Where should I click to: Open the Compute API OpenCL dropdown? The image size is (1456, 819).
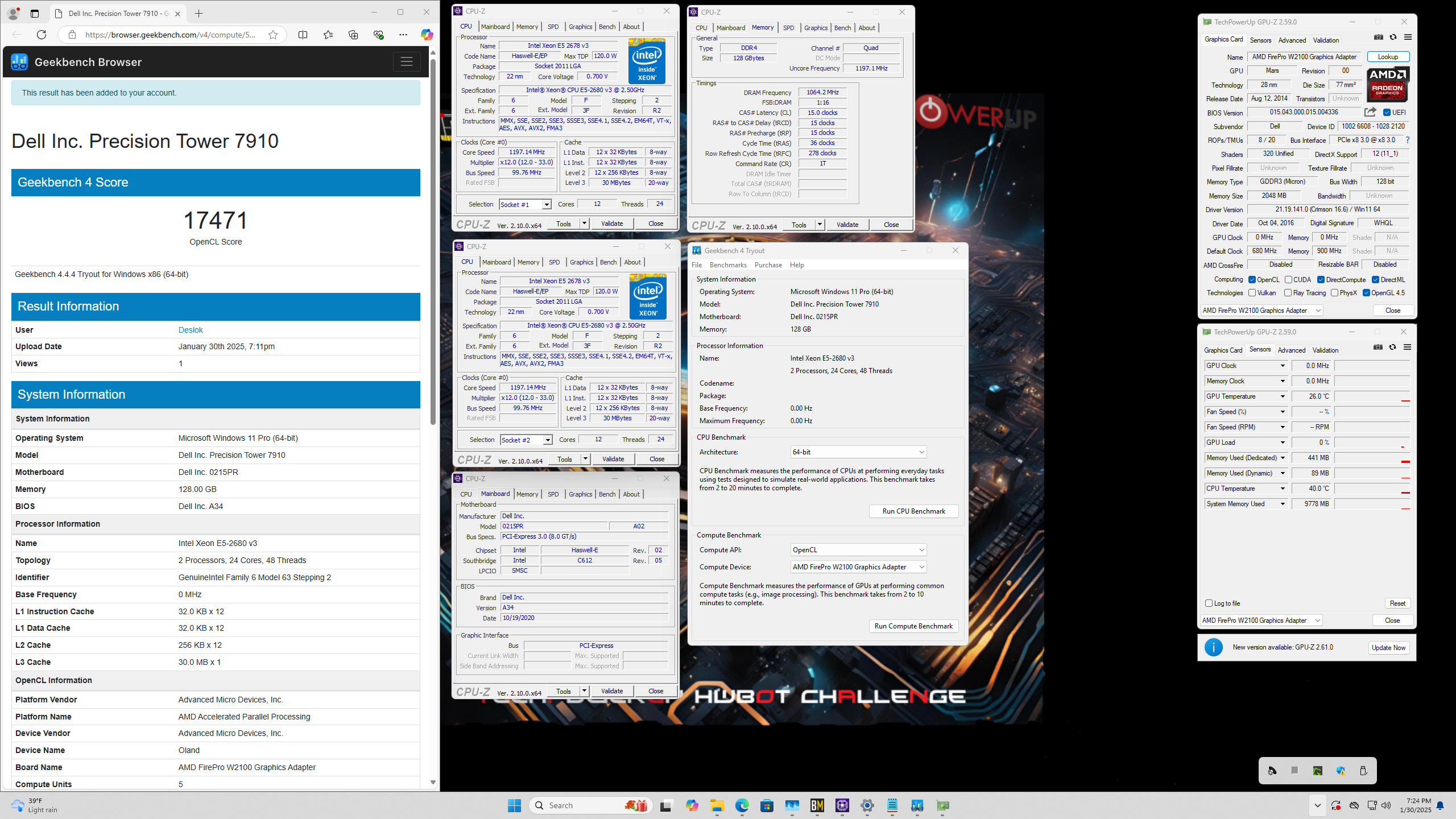tap(858, 550)
